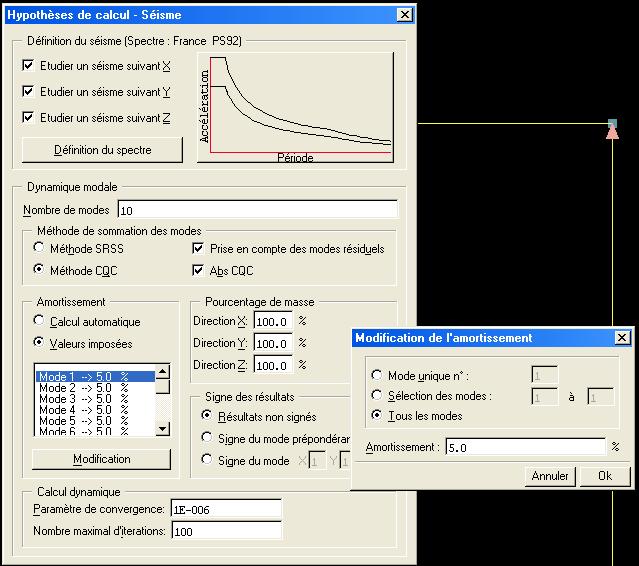Viewport: 639px width, 566px height.
Task: Select Mode 5 --> 5.0 % in list
Action: tap(95, 421)
